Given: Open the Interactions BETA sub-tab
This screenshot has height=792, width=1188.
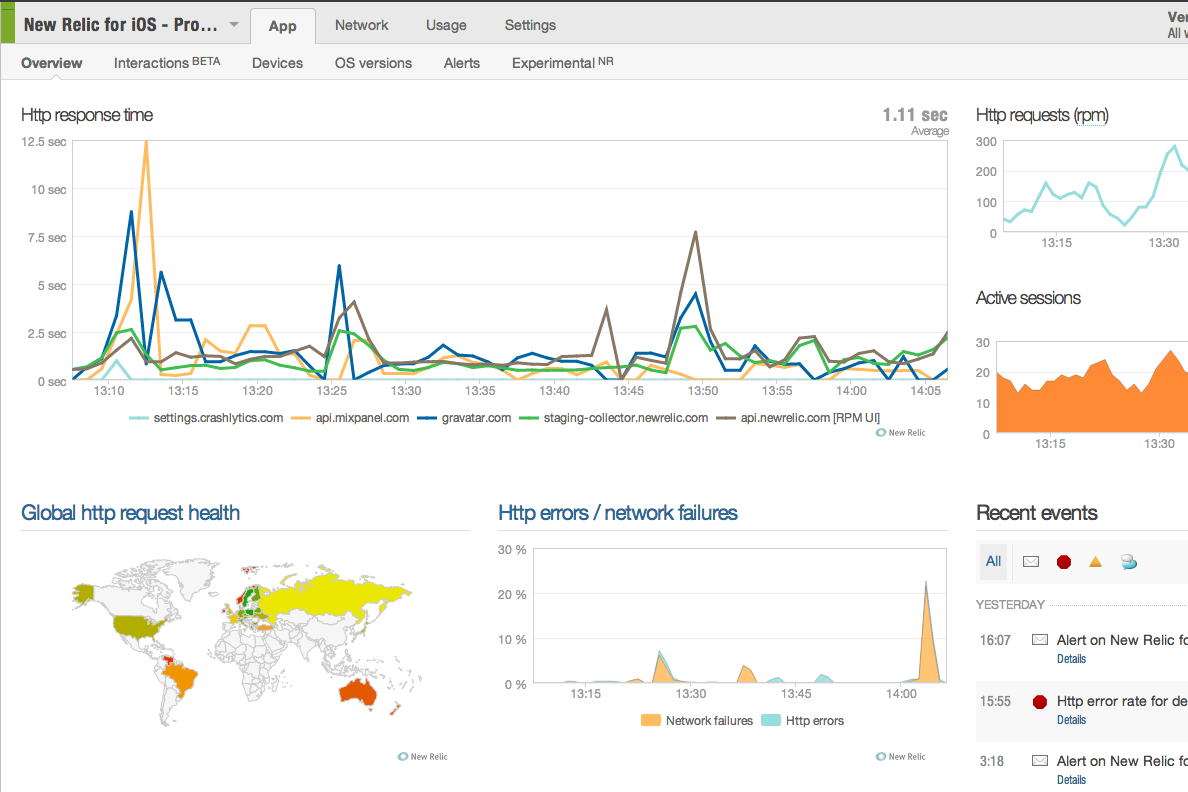Looking at the screenshot, I should pyautogui.click(x=167, y=63).
